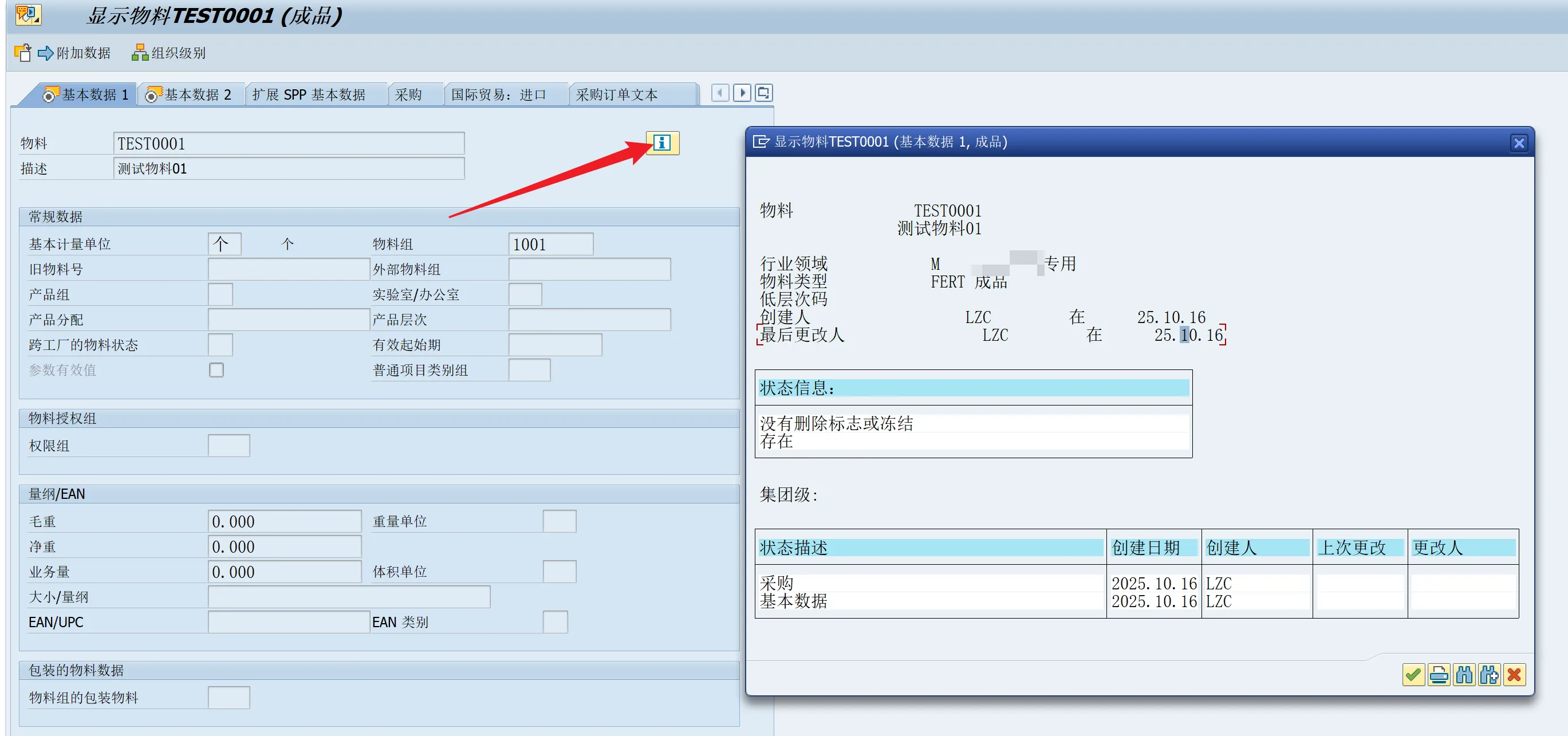Click the 基本计量单位 input box
The width and height of the screenshot is (1568, 736).
tap(224, 244)
